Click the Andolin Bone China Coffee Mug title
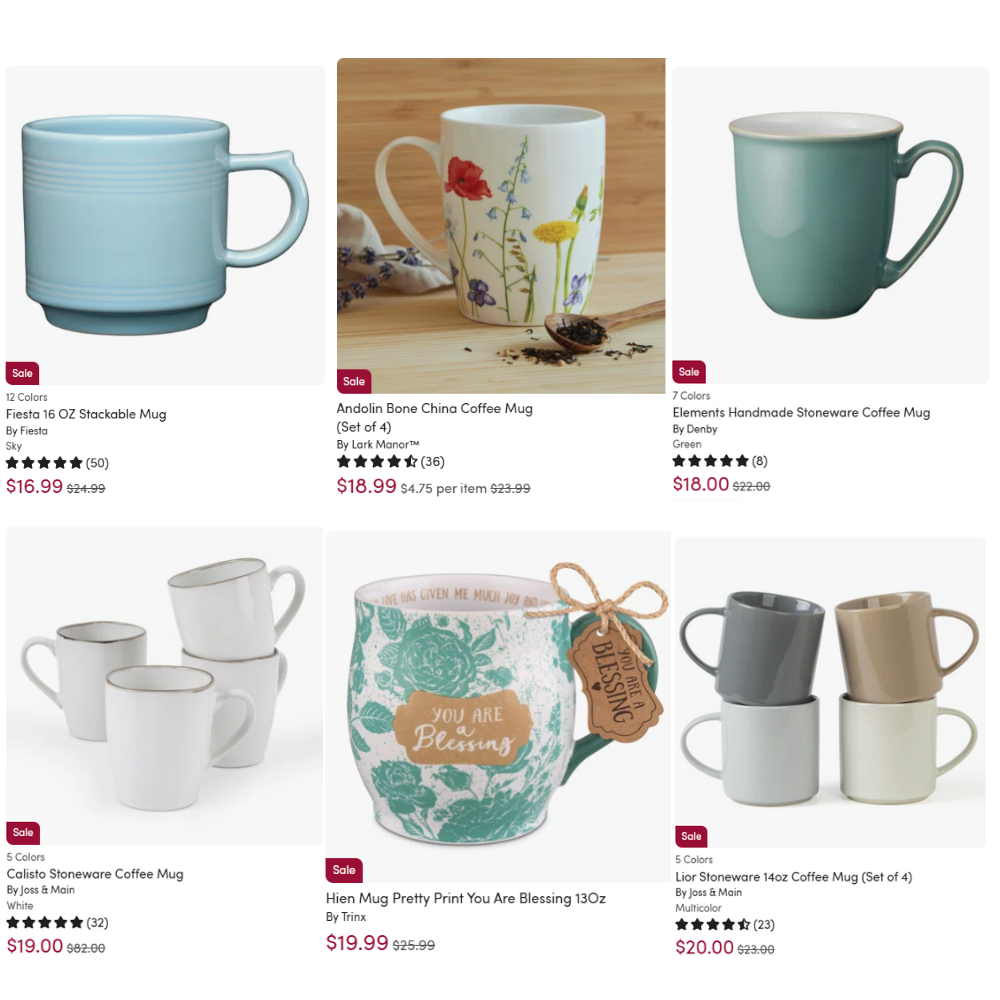1000x1000 pixels. (x=434, y=417)
